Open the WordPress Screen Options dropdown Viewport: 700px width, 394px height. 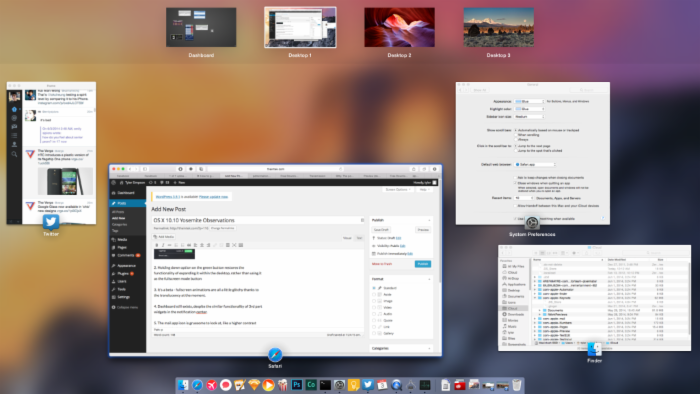(397, 190)
